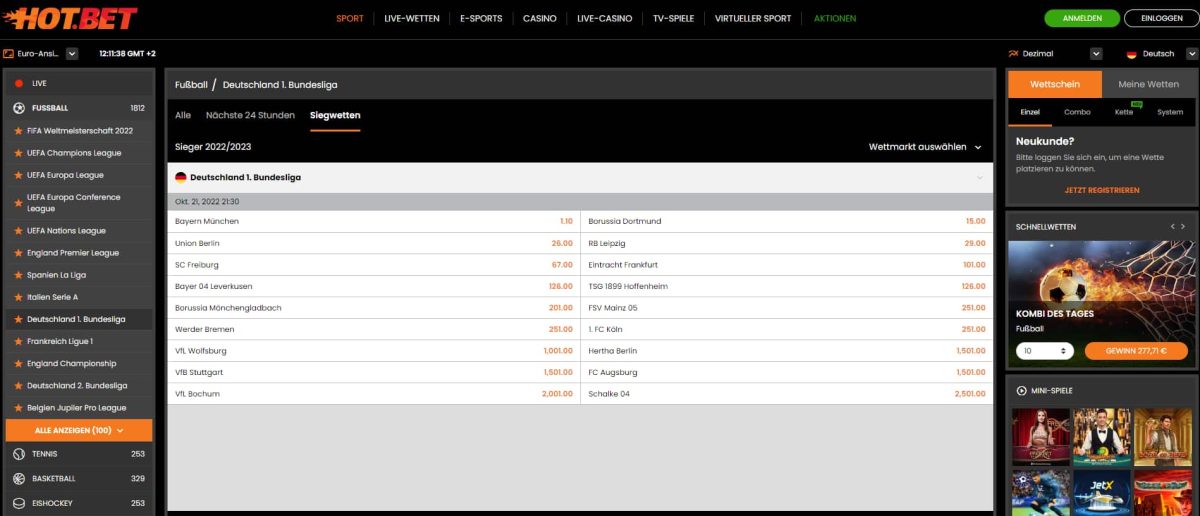
Task: Click the star icon beside UEFA Europa League
Action: (18, 175)
